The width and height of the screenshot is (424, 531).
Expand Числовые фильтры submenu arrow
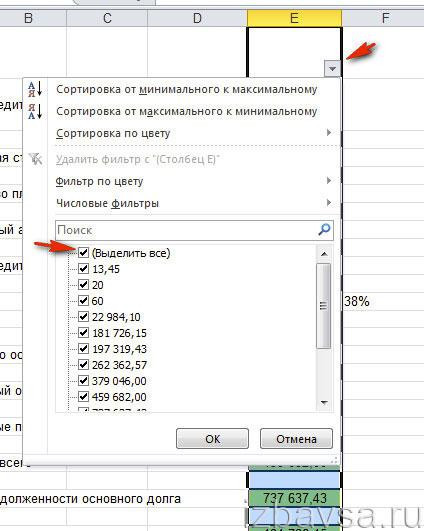coord(329,203)
